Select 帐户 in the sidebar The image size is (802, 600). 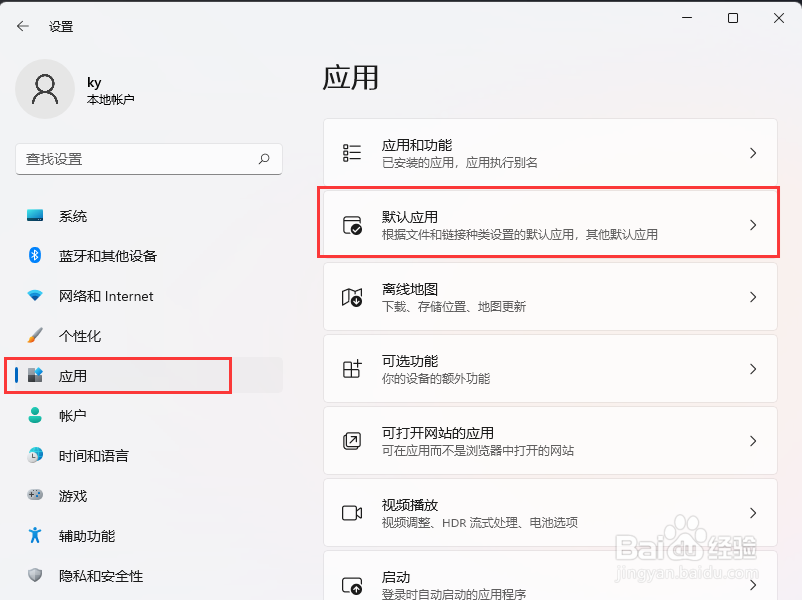pos(149,415)
